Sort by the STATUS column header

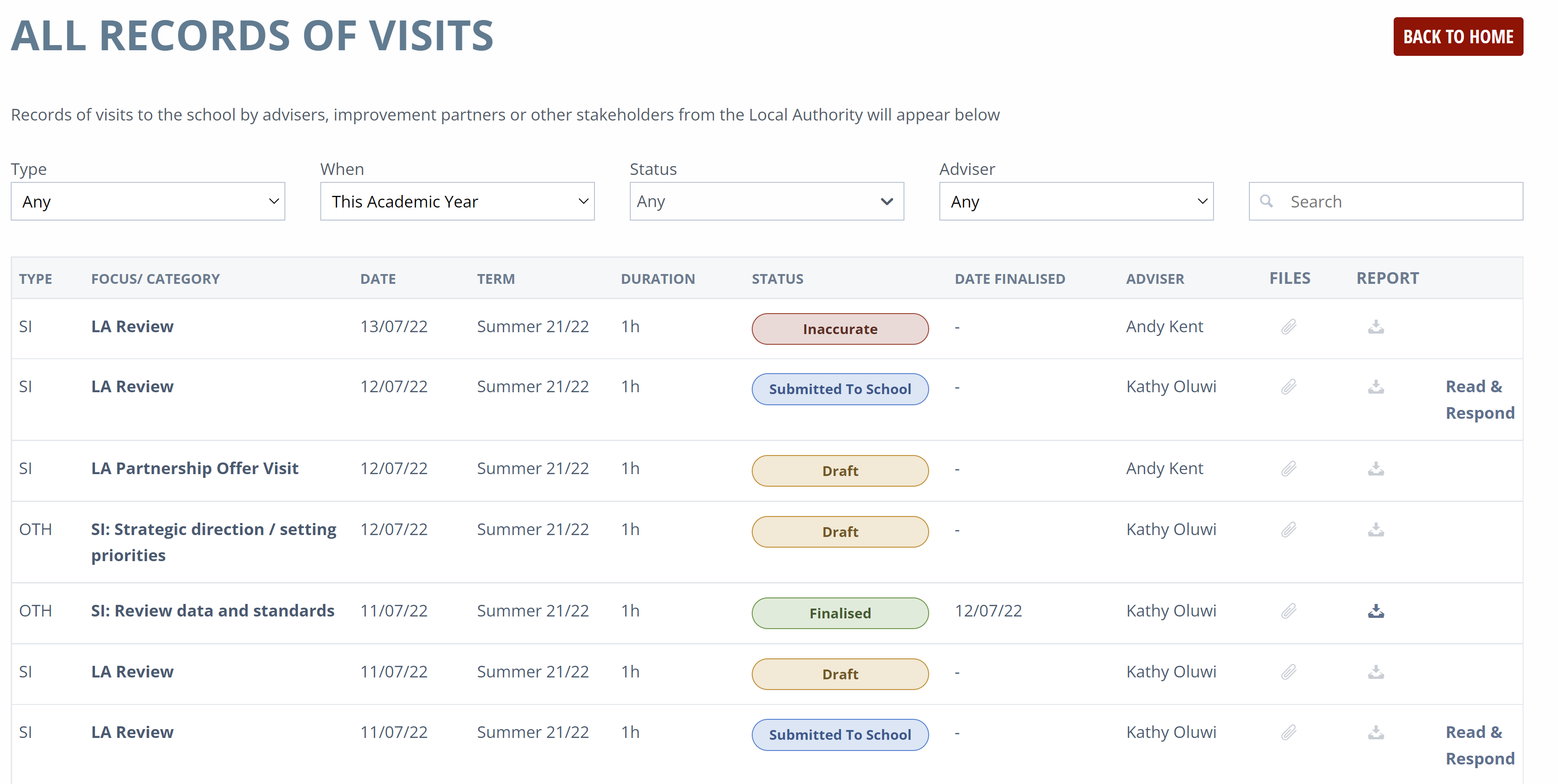[777, 279]
